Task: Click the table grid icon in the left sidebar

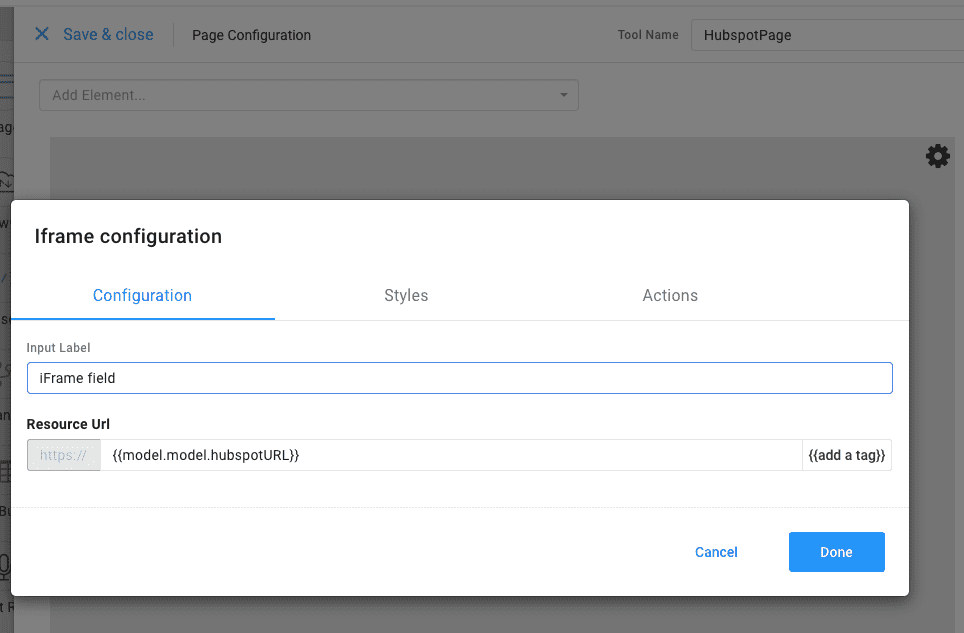Action: [x=5, y=471]
